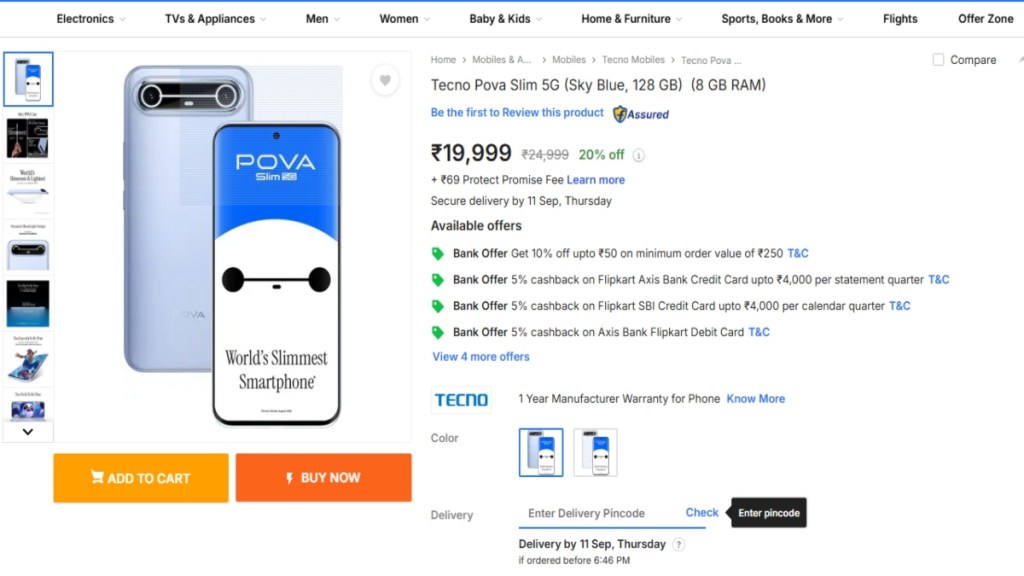Tick the Compare checkbox
Screen dimensions: 1024x576
[938, 60]
